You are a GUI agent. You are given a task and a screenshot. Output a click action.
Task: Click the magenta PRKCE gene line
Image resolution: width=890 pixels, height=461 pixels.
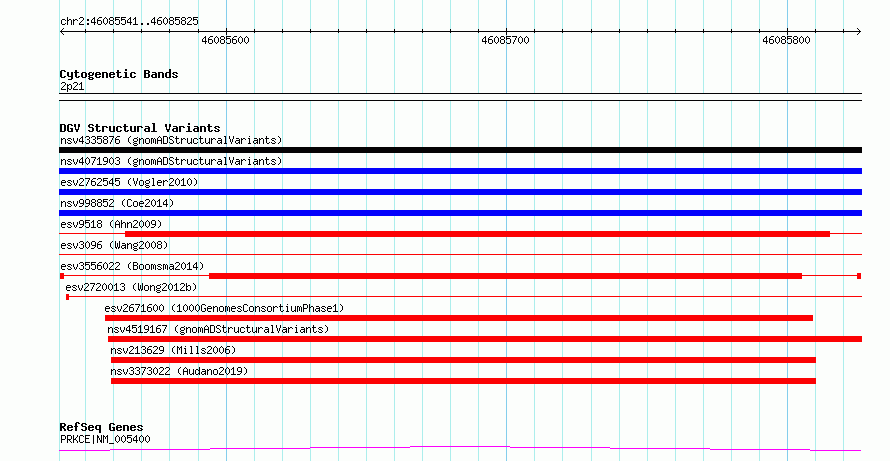point(460,449)
